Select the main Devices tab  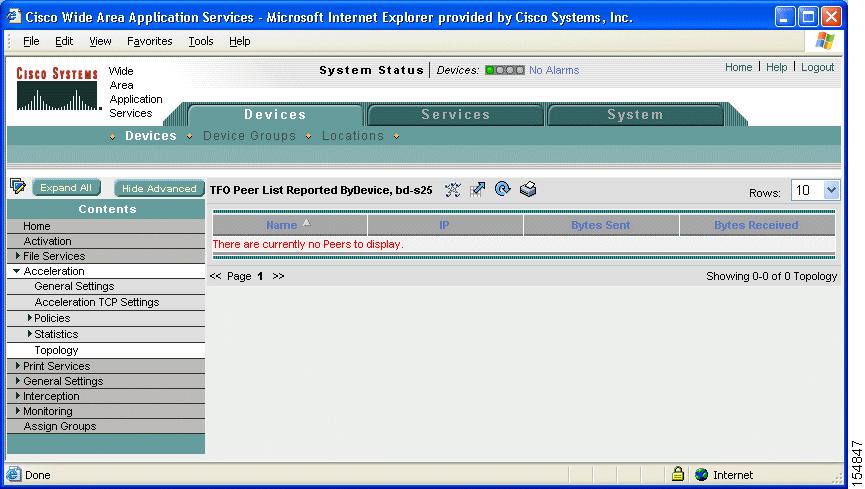[275, 115]
